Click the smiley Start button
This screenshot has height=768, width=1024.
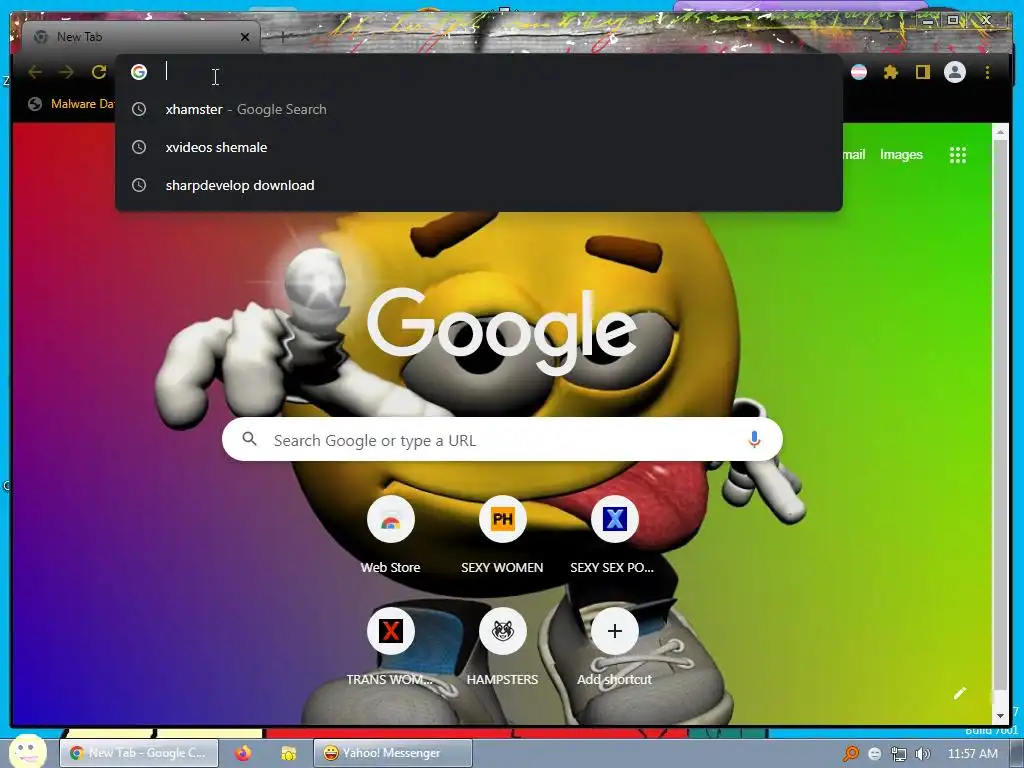coord(27,752)
